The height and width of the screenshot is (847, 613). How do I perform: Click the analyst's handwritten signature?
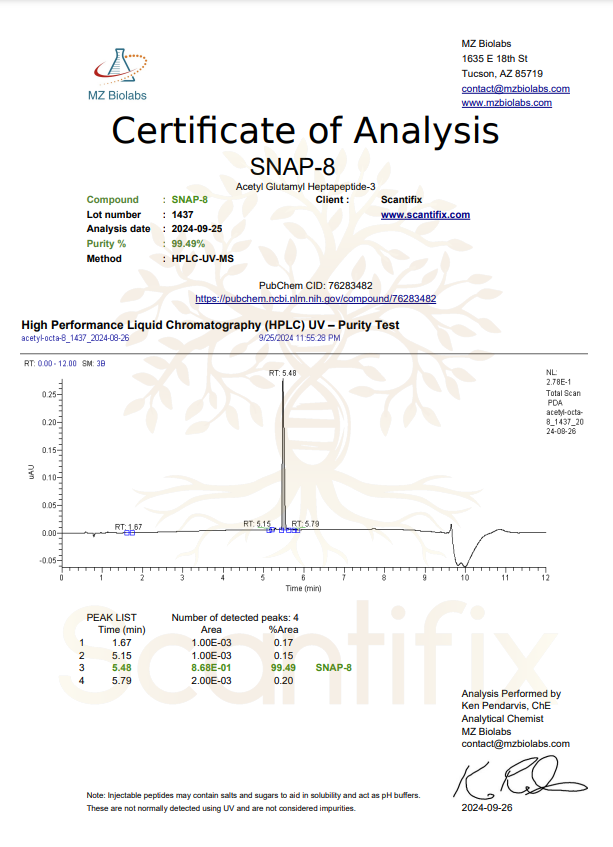(520, 778)
